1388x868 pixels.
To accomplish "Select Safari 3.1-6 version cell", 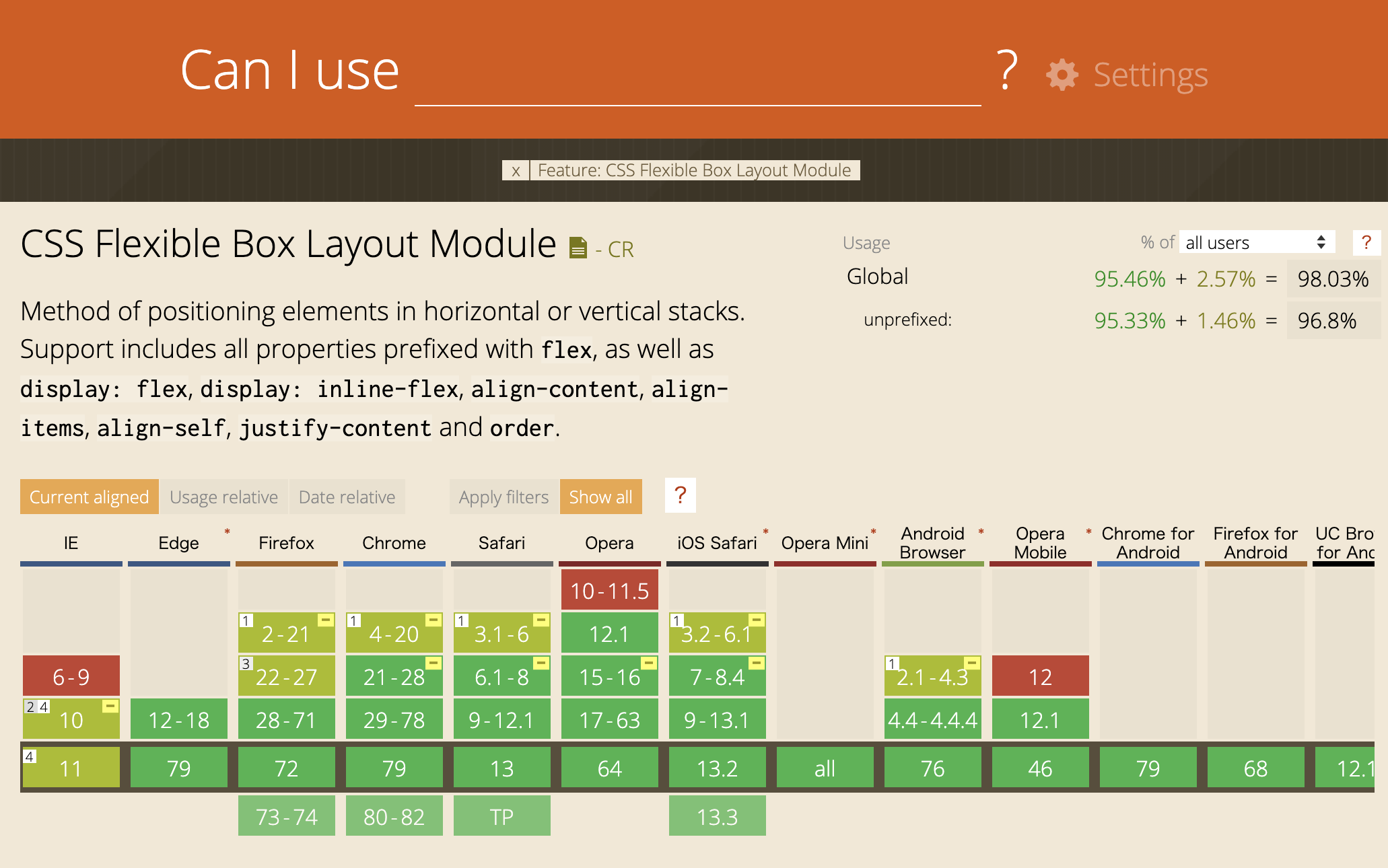I will click(x=502, y=633).
